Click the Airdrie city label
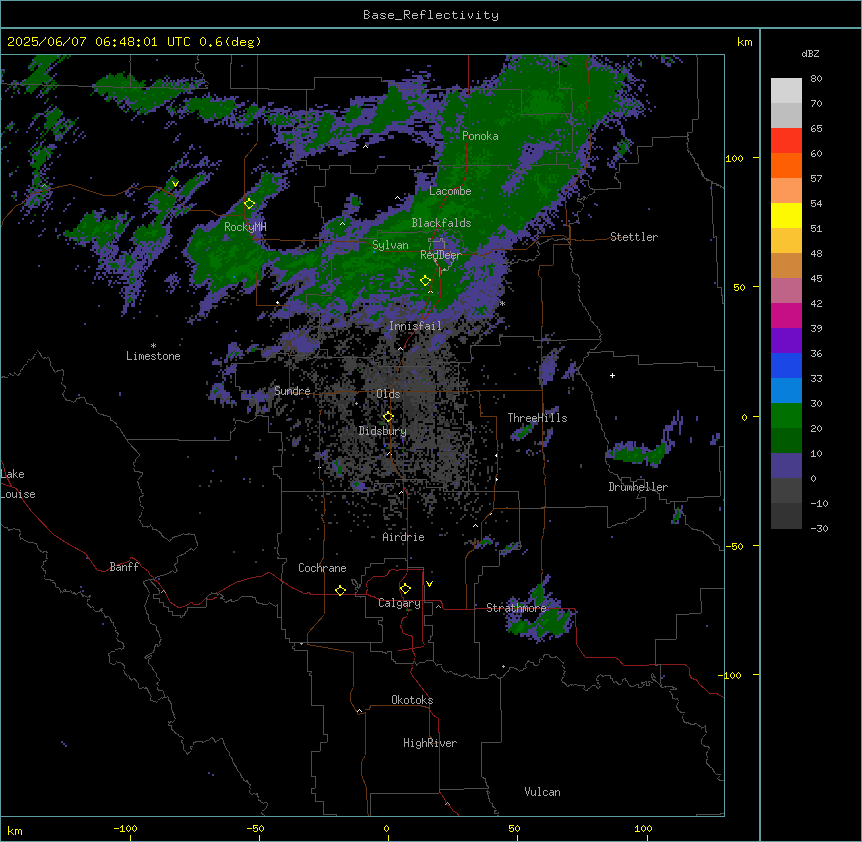This screenshot has height=842, width=862. [403, 537]
